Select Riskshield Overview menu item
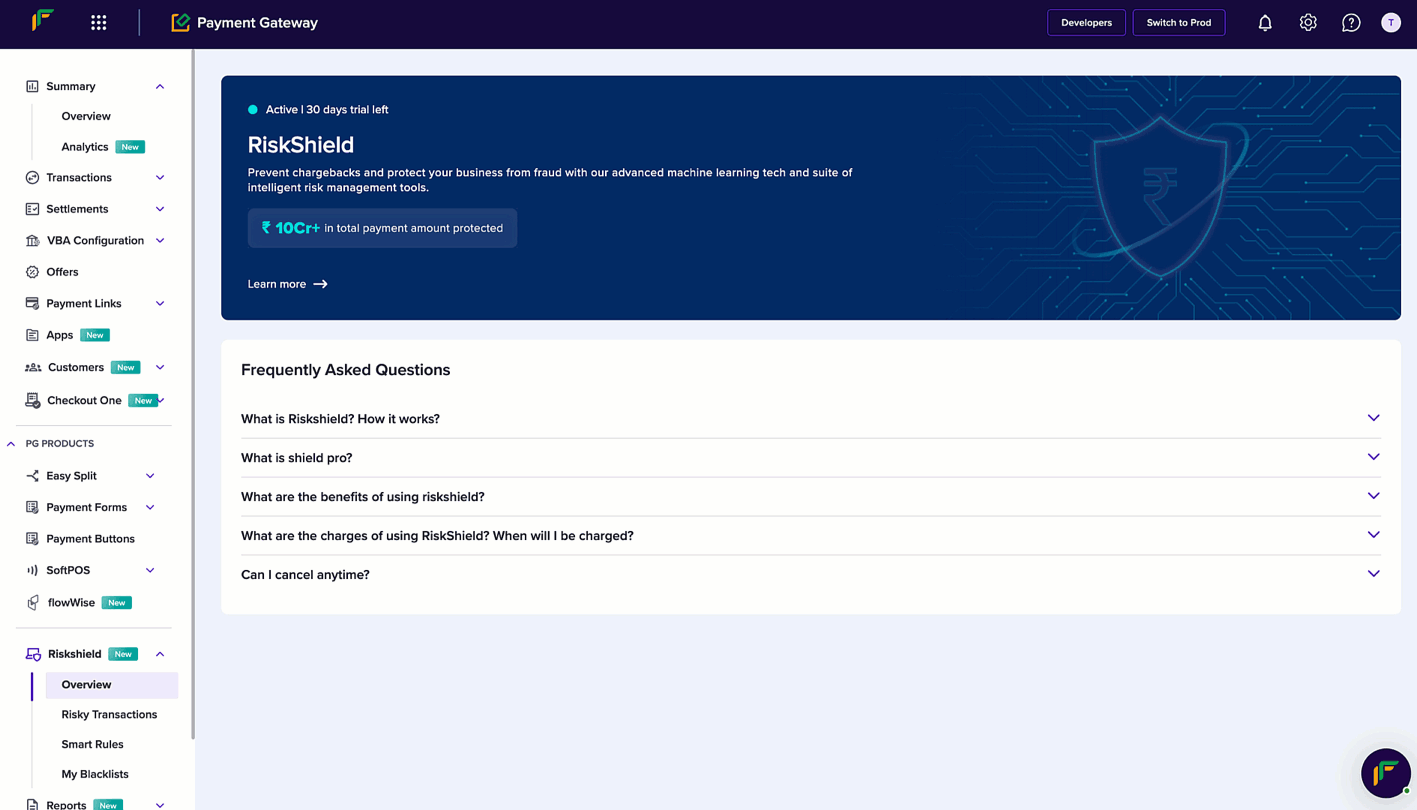The width and height of the screenshot is (1417, 810). (111, 685)
